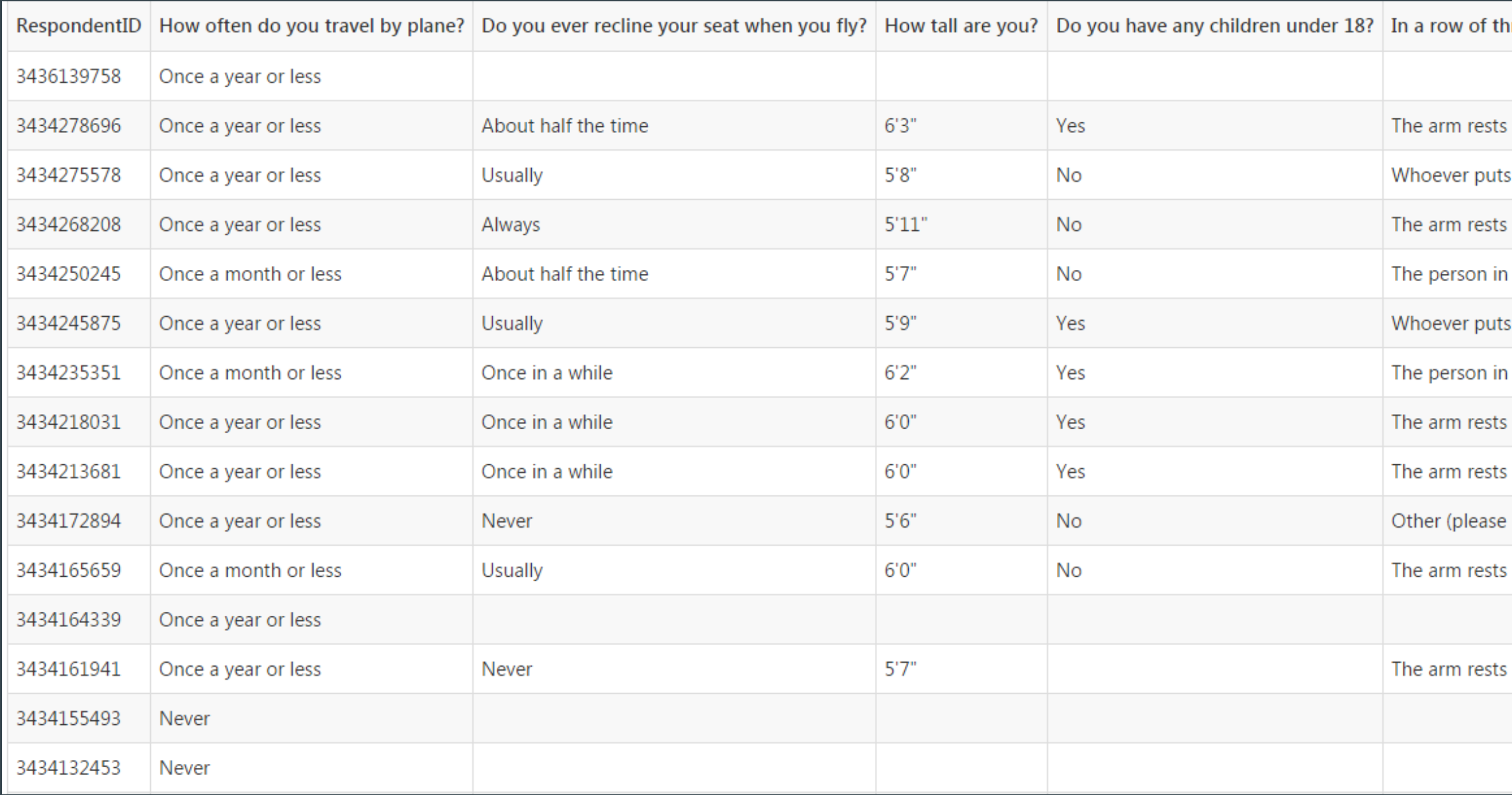Click the 5'6" height cell
This screenshot has width=1512, height=795.
[x=961, y=521]
